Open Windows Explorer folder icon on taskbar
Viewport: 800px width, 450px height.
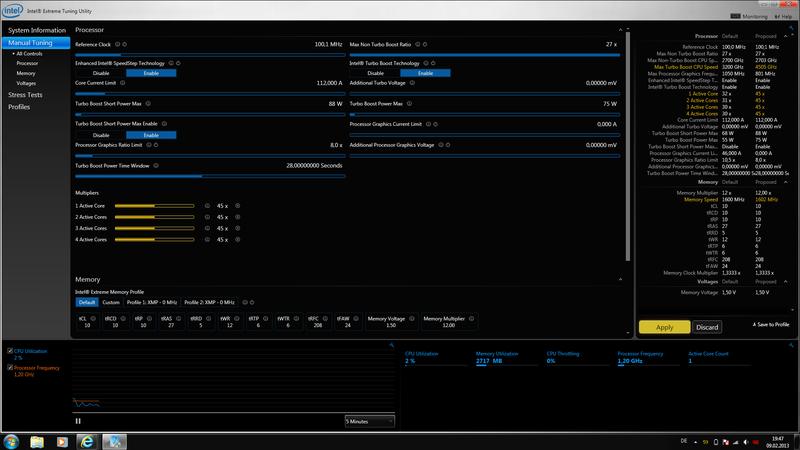(x=37, y=441)
